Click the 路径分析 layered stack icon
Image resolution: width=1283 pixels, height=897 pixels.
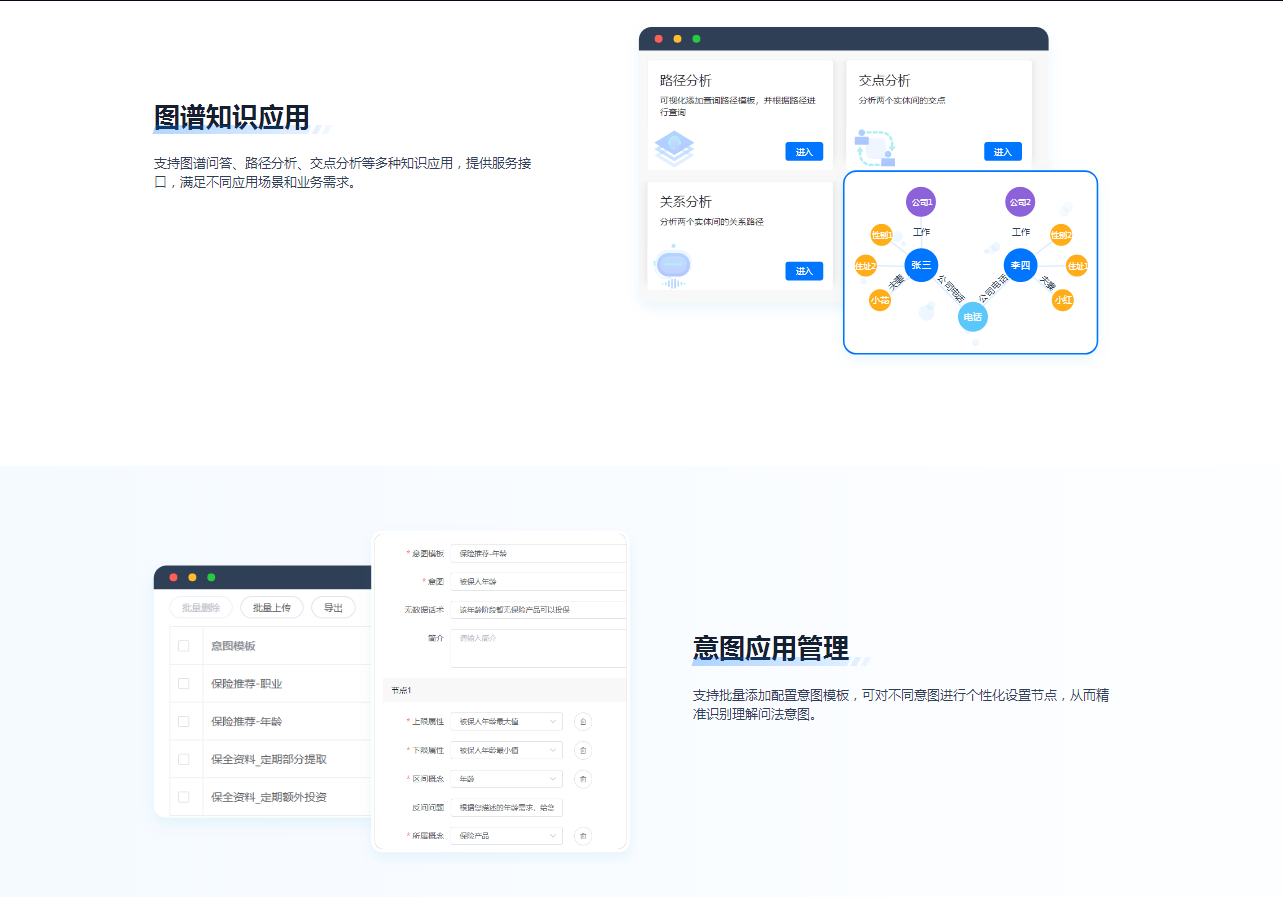point(674,148)
